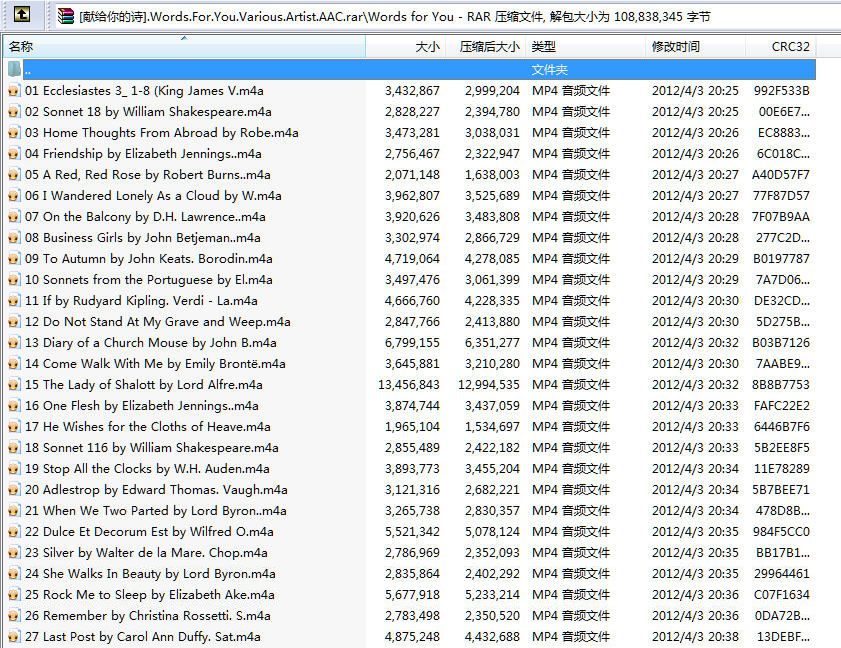Image resolution: width=841 pixels, height=648 pixels.
Task: Click modified time 2012/4/3 20:38
Action: [695, 637]
